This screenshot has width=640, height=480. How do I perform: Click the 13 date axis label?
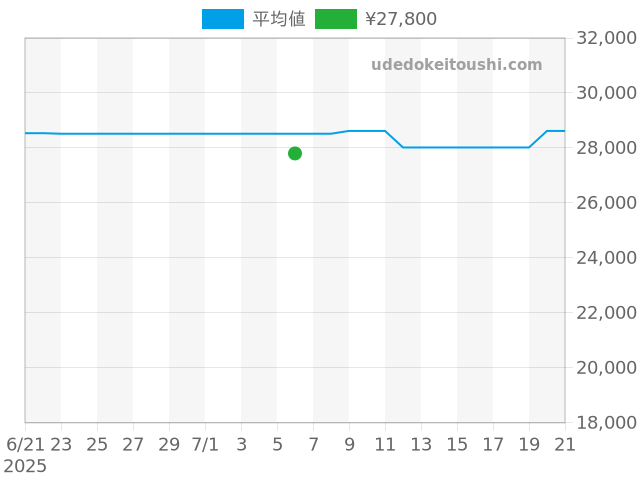421,444
